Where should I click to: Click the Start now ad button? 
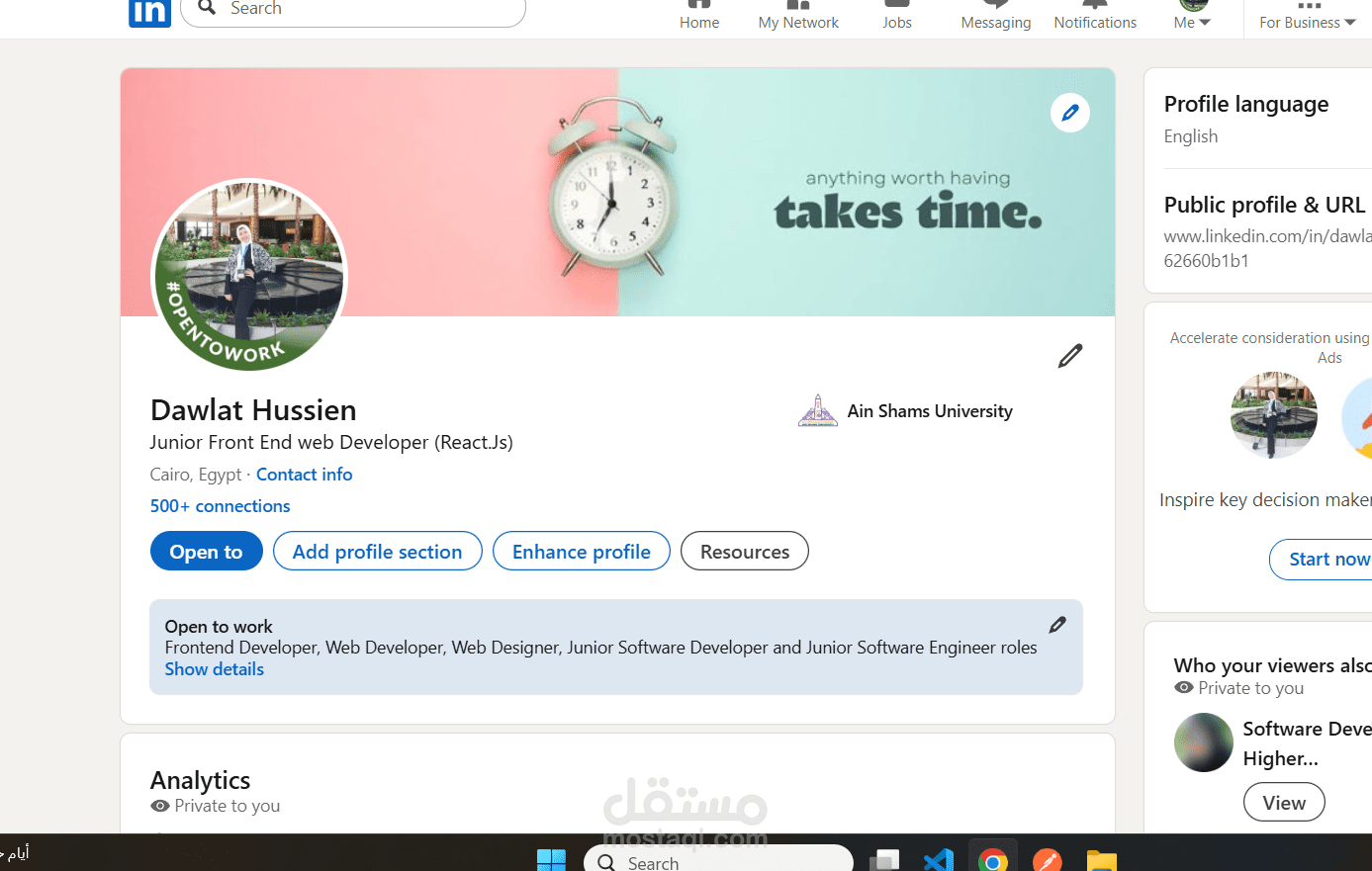pos(1321,560)
